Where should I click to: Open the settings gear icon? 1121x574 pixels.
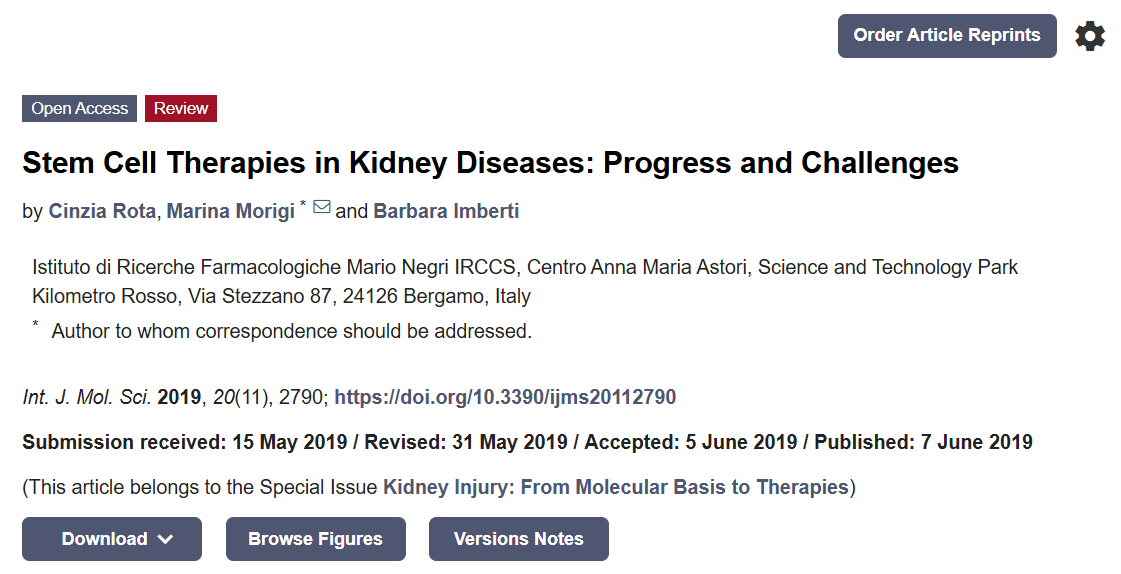[1090, 37]
